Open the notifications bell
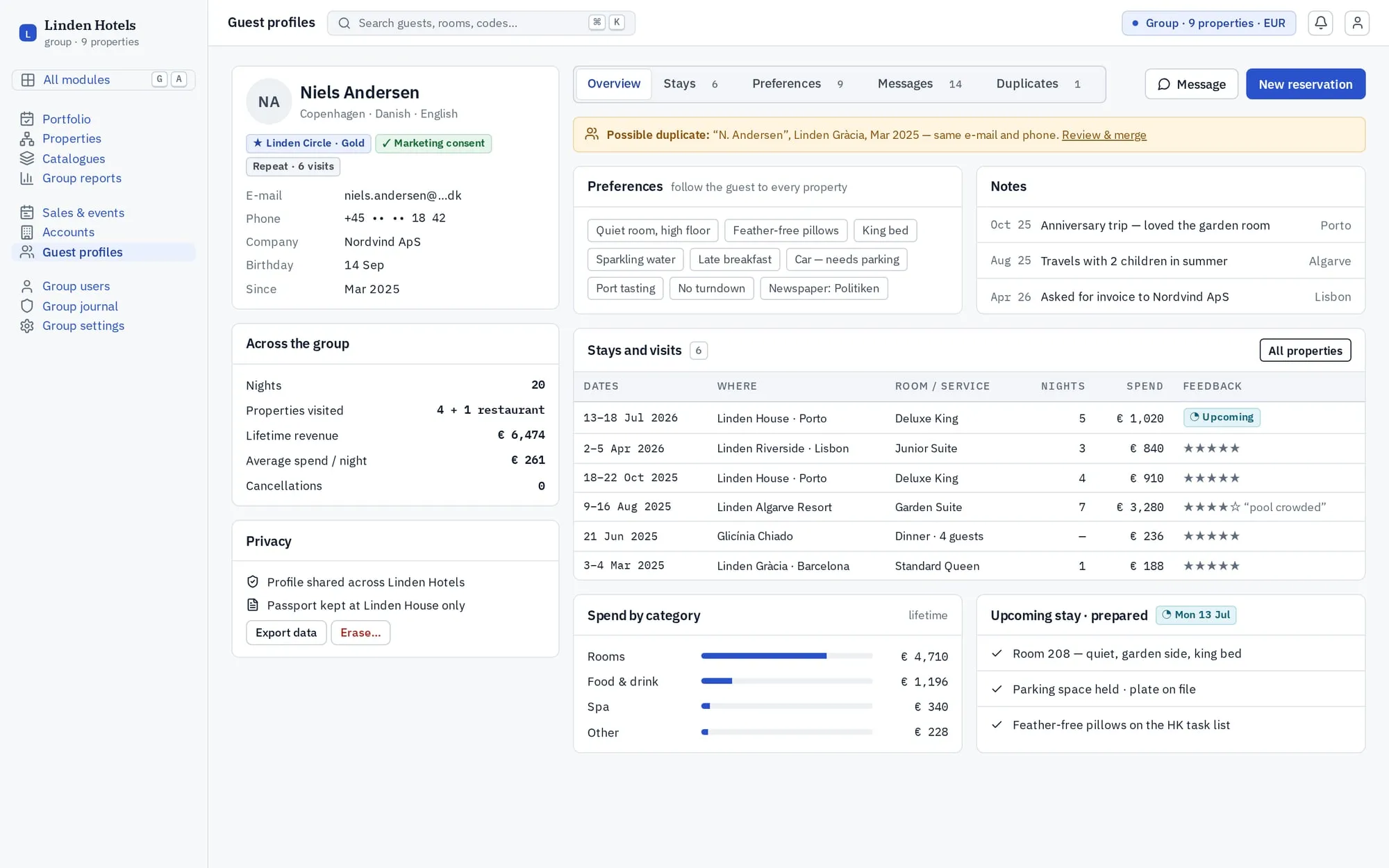 tap(1320, 23)
